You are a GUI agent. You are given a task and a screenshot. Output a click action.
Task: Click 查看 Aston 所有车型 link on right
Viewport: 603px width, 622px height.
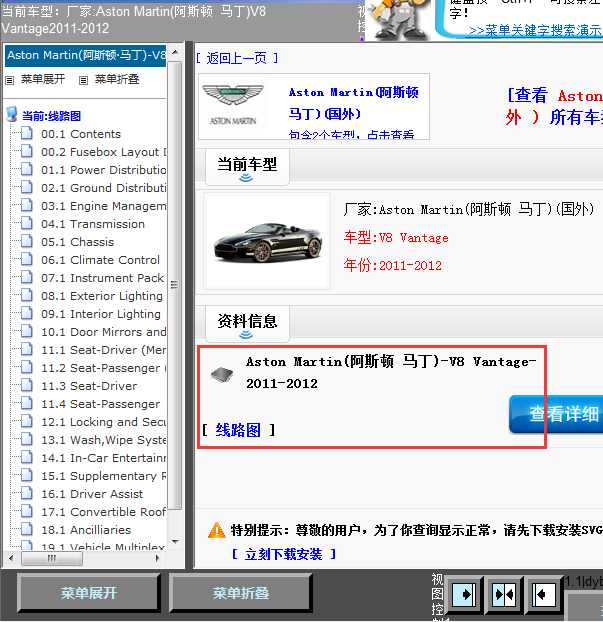[x=555, y=106]
